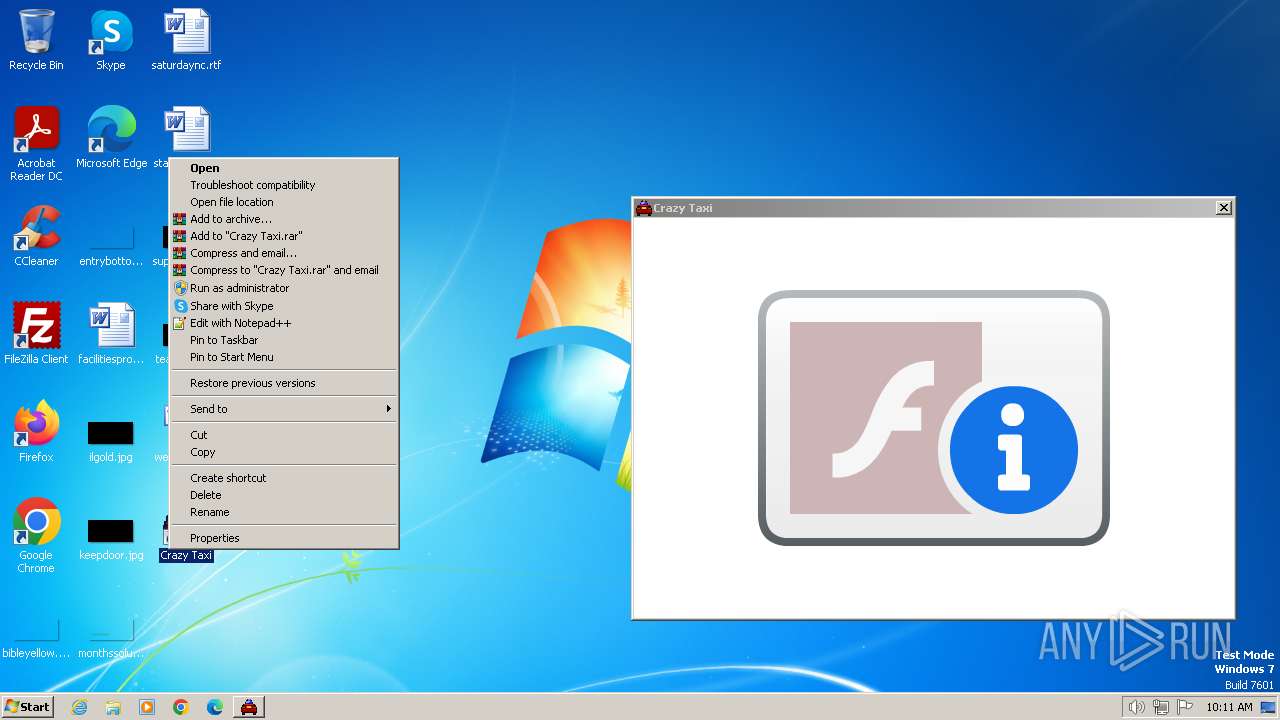Viewport: 1280px width, 720px height.
Task: Launch Microsoft Edge desktop shortcut
Action: click(x=111, y=138)
